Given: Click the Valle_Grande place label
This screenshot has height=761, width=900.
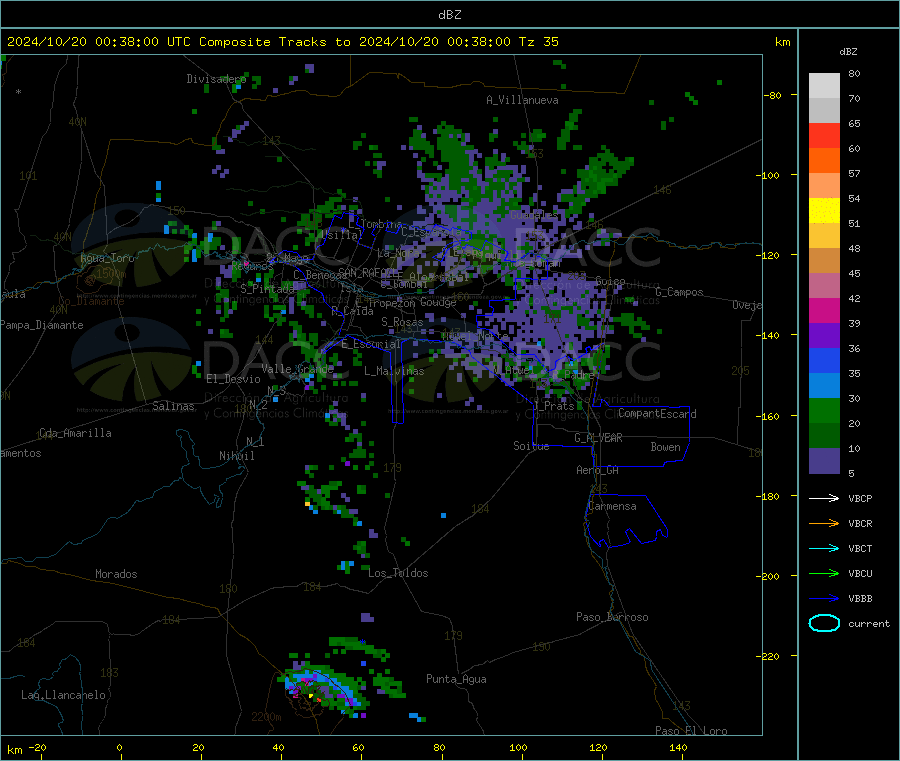Looking at the screenshot, I should (x=297, y=369).
